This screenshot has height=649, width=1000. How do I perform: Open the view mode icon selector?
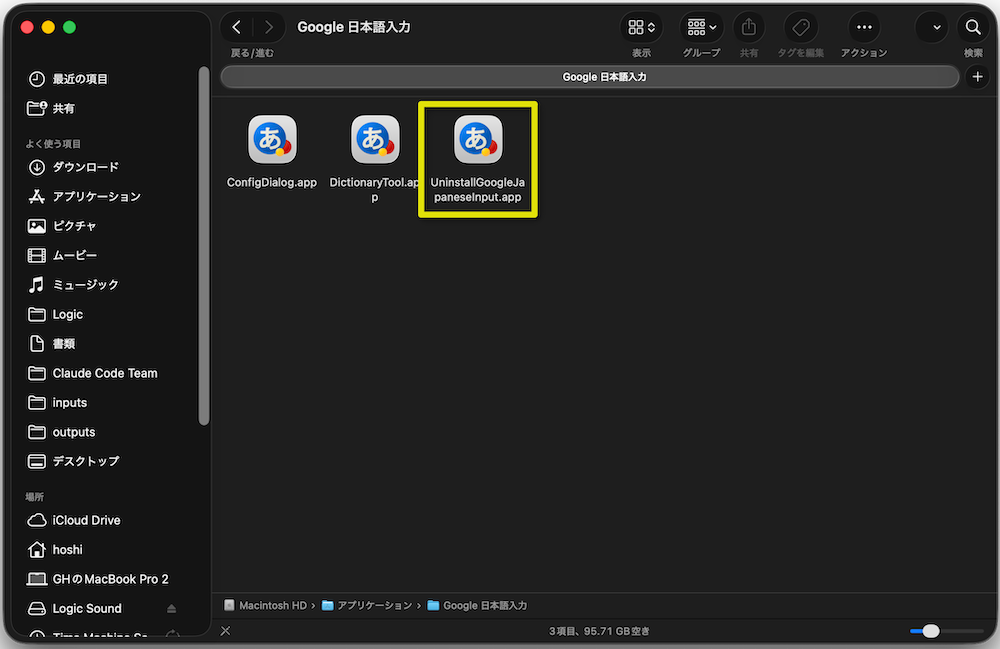point(641,27)
